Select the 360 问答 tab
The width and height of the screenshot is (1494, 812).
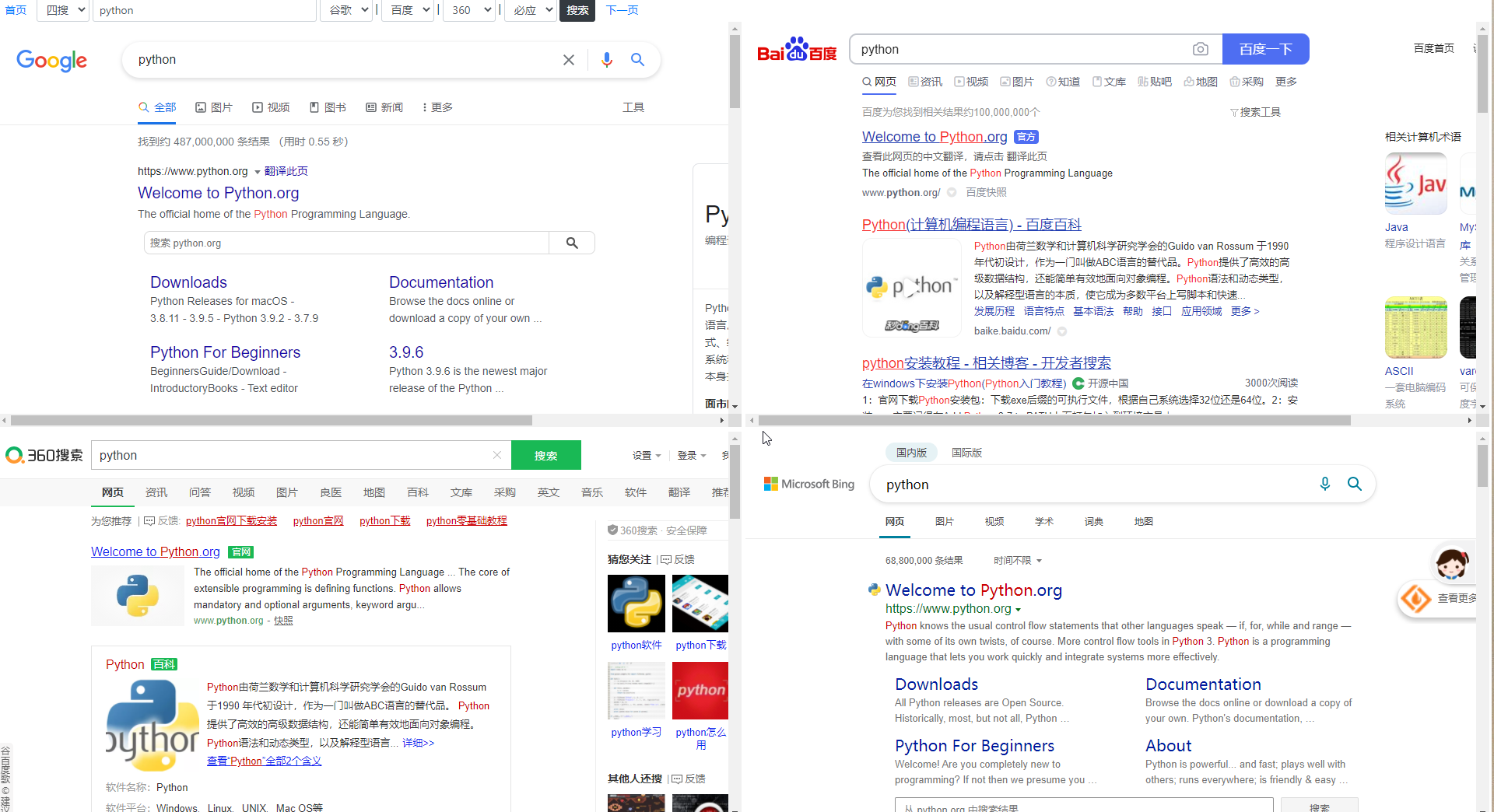[x=200, y=492]
